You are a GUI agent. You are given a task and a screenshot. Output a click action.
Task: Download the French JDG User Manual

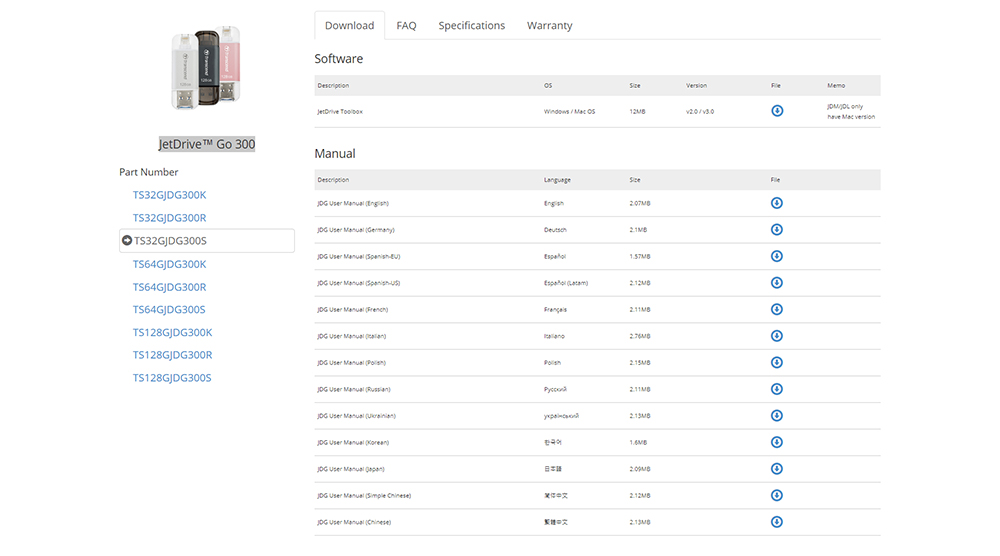click(x=777, y=309)
